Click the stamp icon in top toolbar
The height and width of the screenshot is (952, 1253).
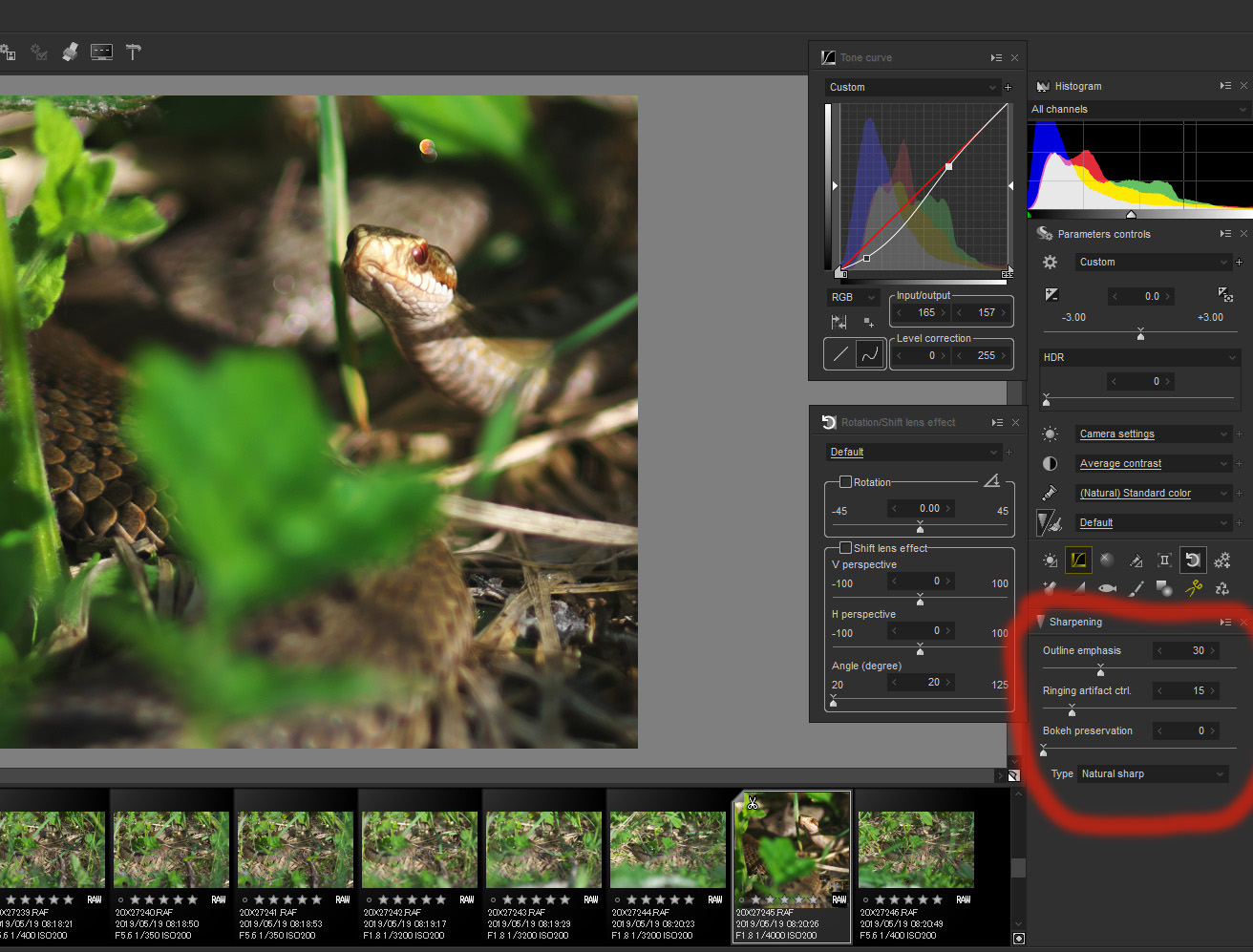click(70, 52)
